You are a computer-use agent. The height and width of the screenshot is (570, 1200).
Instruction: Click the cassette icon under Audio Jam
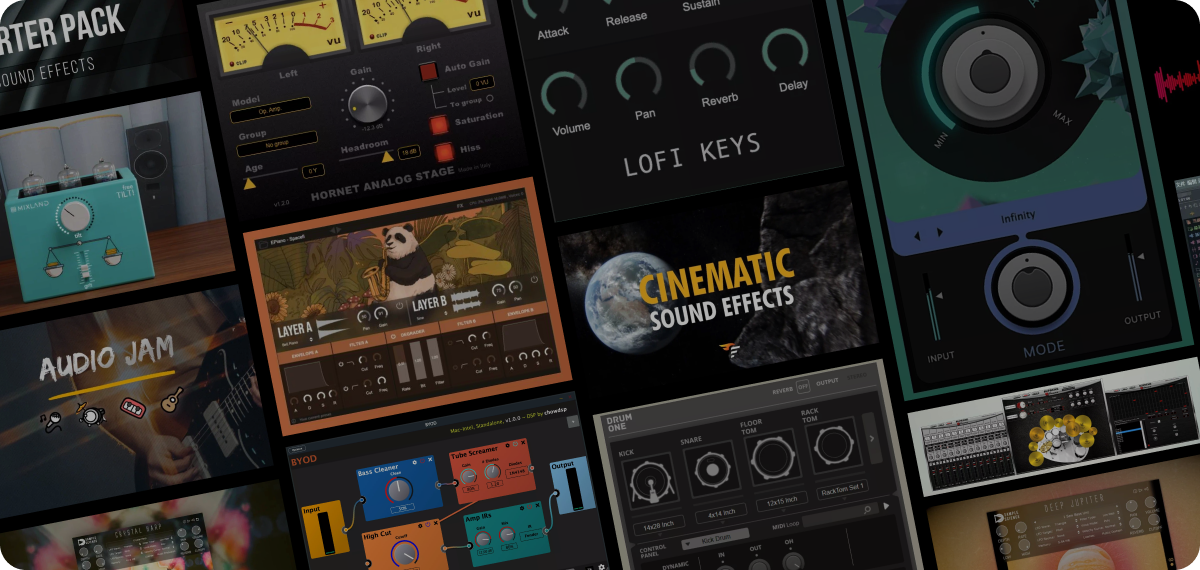click(134, 408)
